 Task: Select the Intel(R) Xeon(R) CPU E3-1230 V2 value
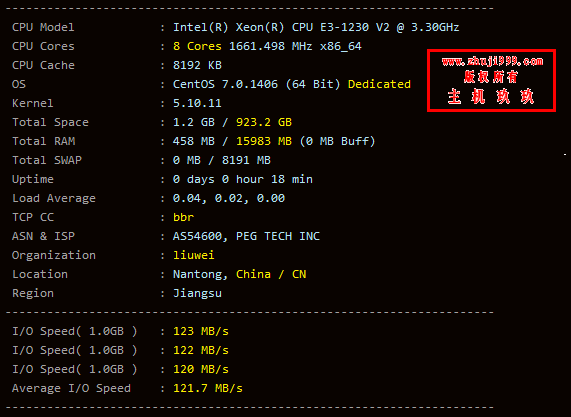[x=316, y=27]
